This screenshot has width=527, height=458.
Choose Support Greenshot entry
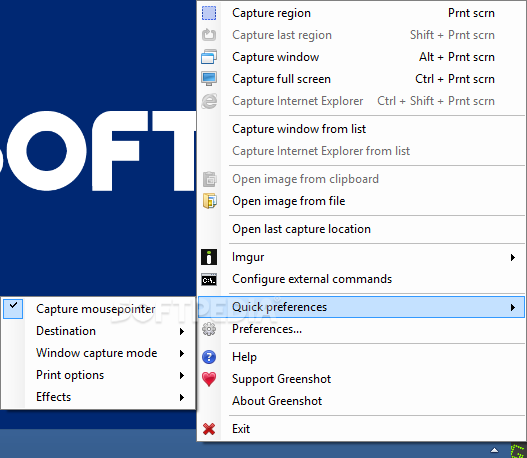click(361, 379)
